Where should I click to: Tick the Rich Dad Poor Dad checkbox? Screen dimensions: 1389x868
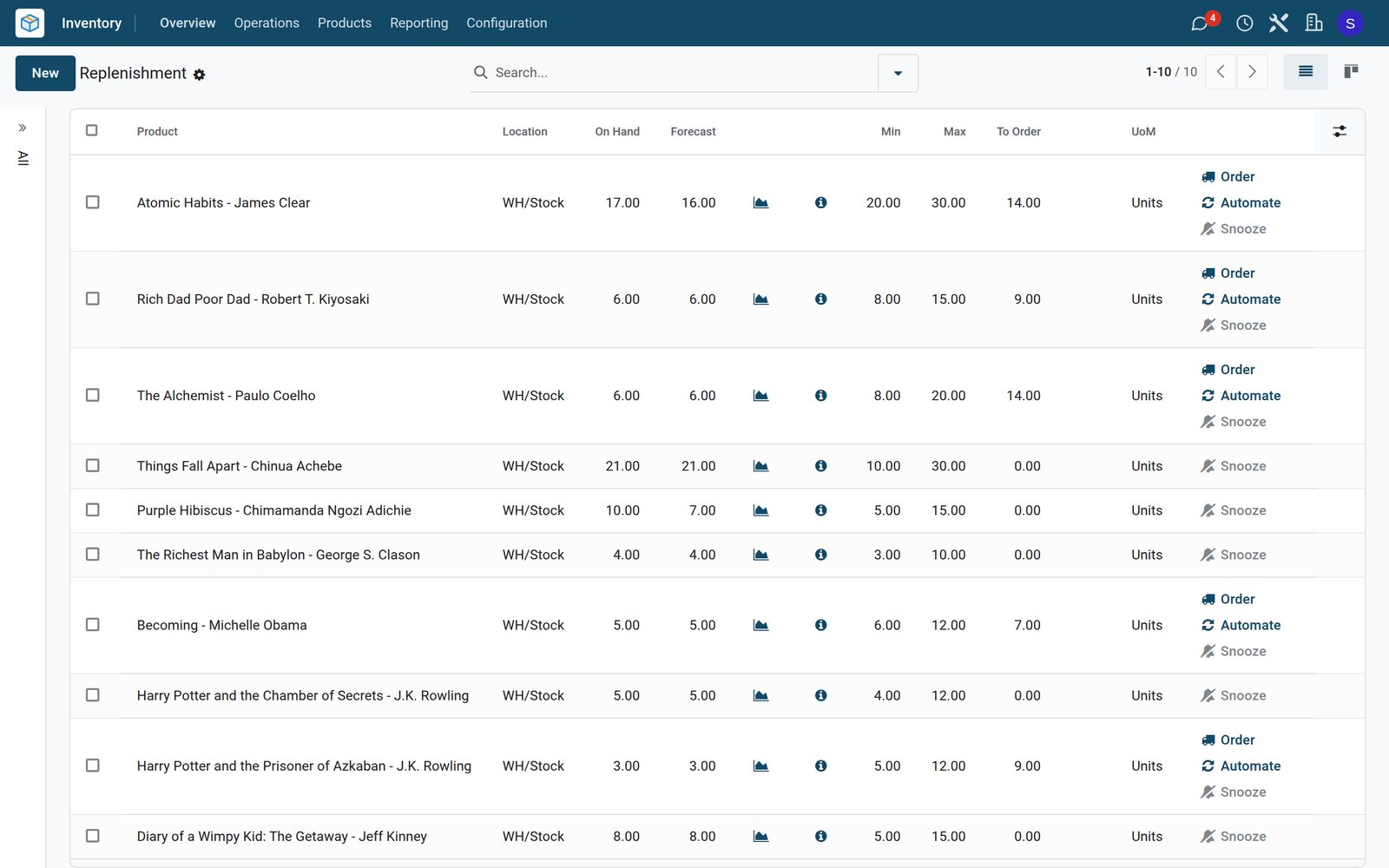(x=93, y=299)
